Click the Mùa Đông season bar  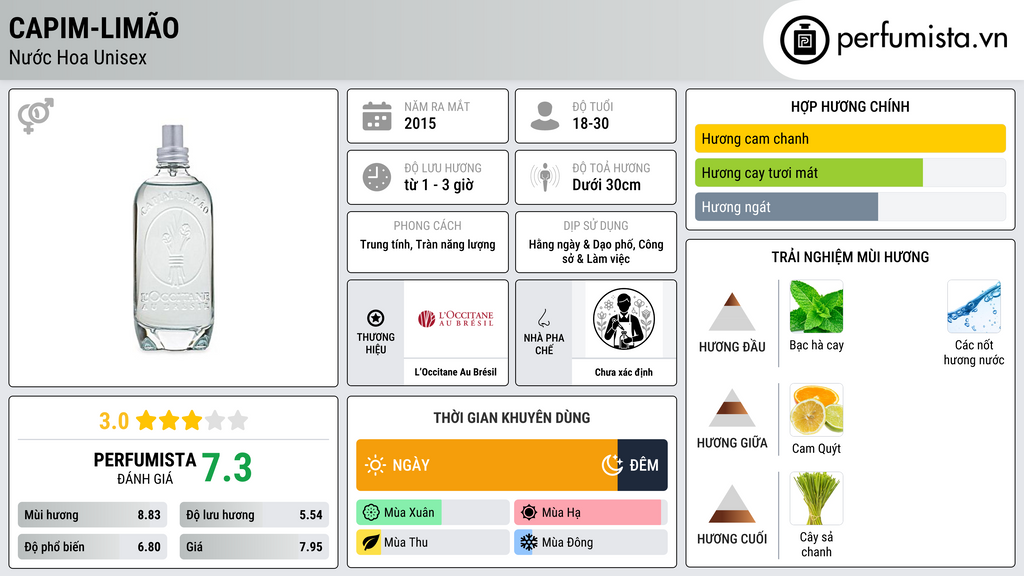click(x=591, y=543)
